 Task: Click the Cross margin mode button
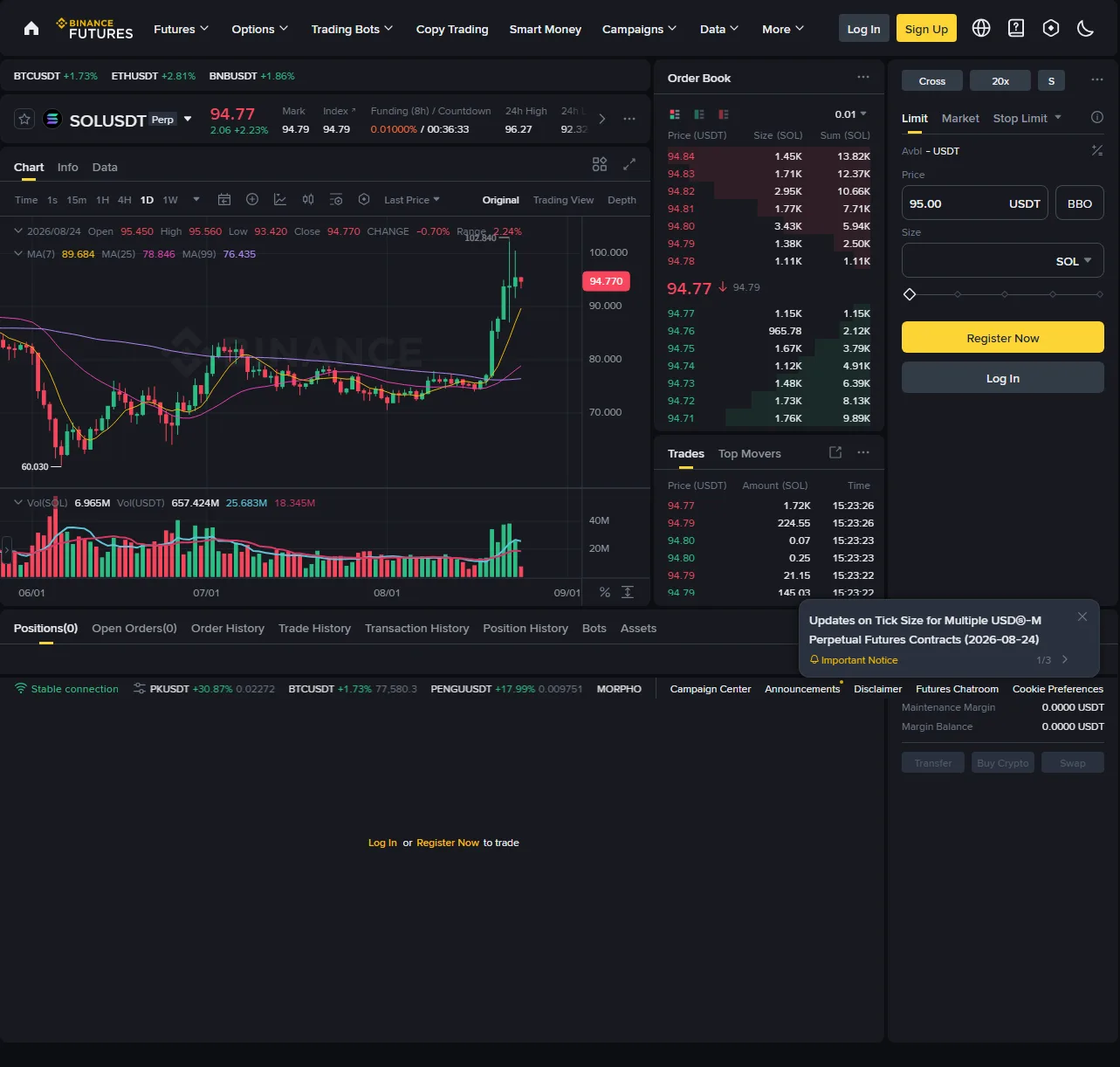(932, 80)
